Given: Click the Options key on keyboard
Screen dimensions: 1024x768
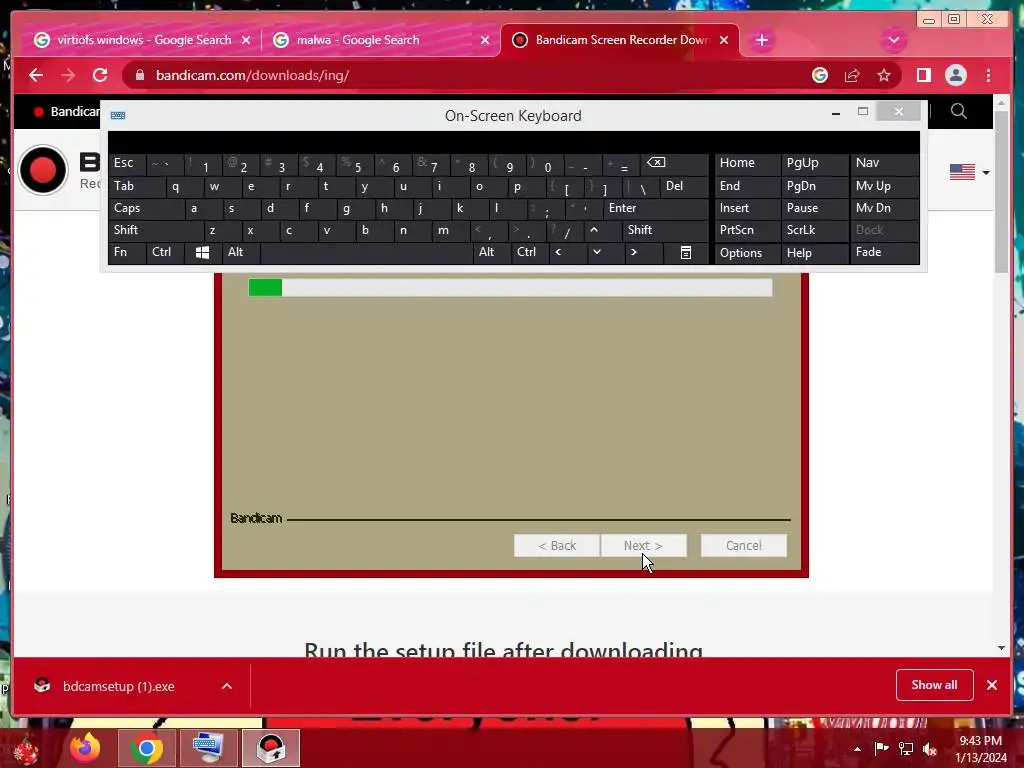Looking at the screenshot, I should coord(747,253).
